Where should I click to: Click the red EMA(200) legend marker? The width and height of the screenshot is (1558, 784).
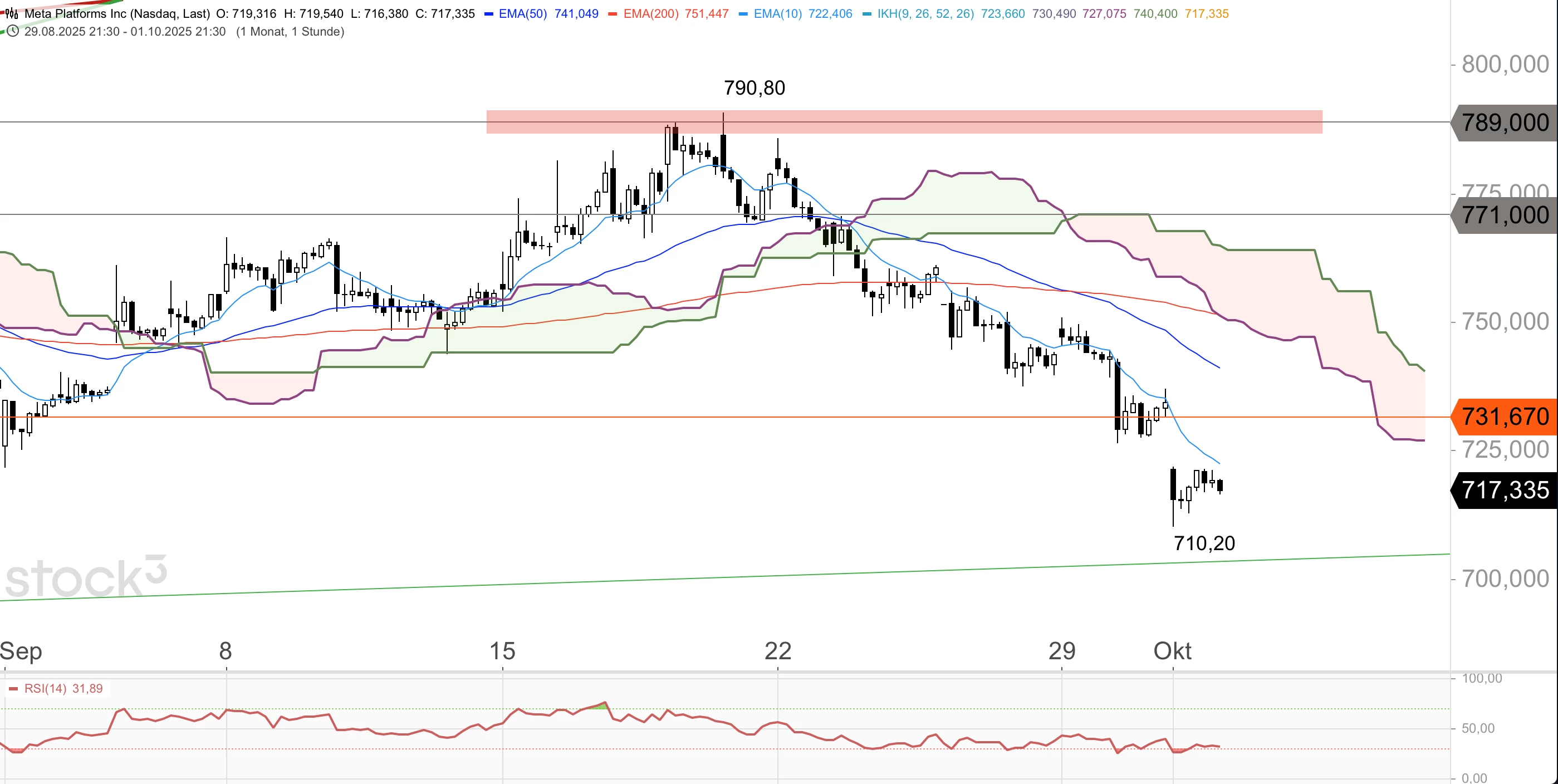613,14
